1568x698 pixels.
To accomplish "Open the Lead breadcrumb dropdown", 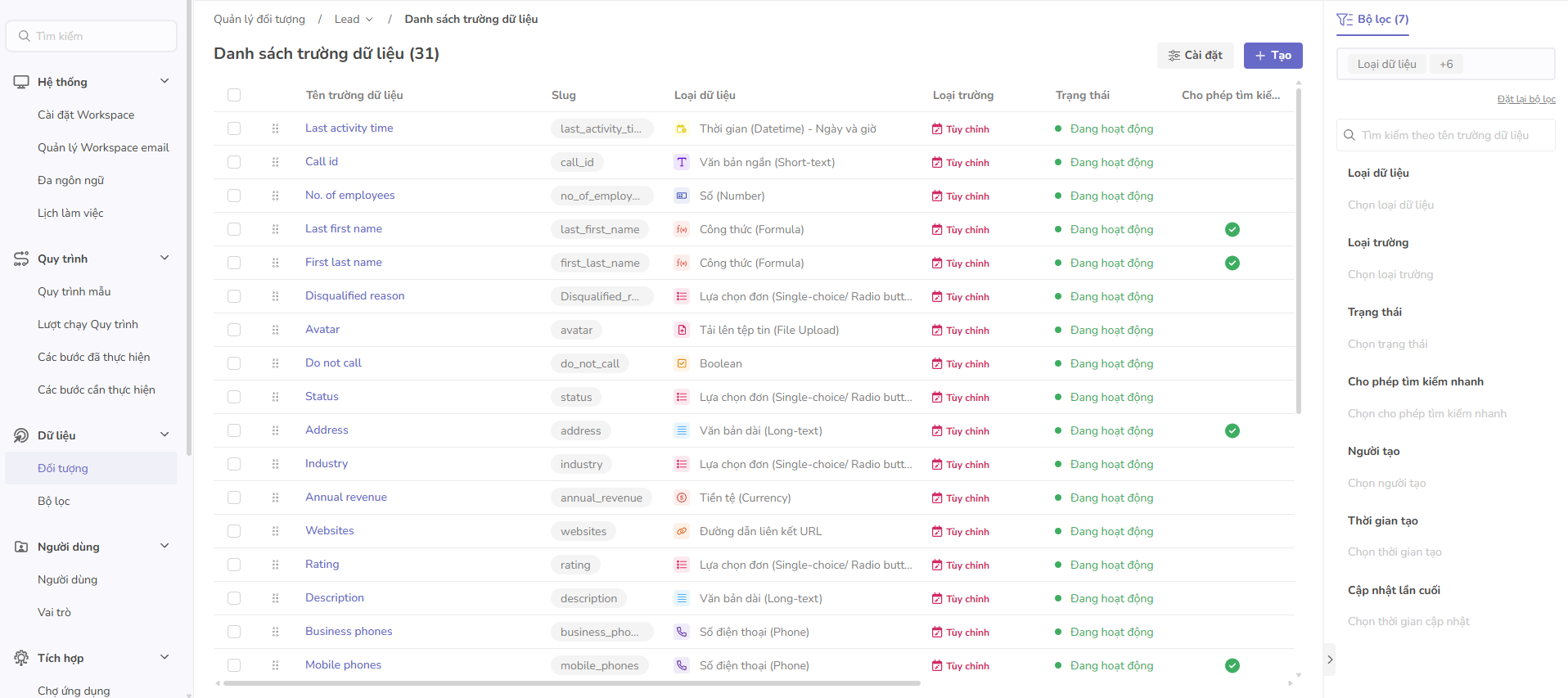I will (354, 19).
